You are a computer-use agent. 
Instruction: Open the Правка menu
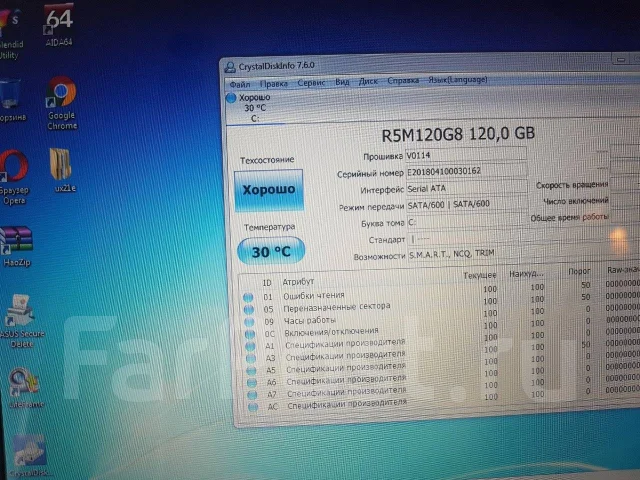click(273, 84)
